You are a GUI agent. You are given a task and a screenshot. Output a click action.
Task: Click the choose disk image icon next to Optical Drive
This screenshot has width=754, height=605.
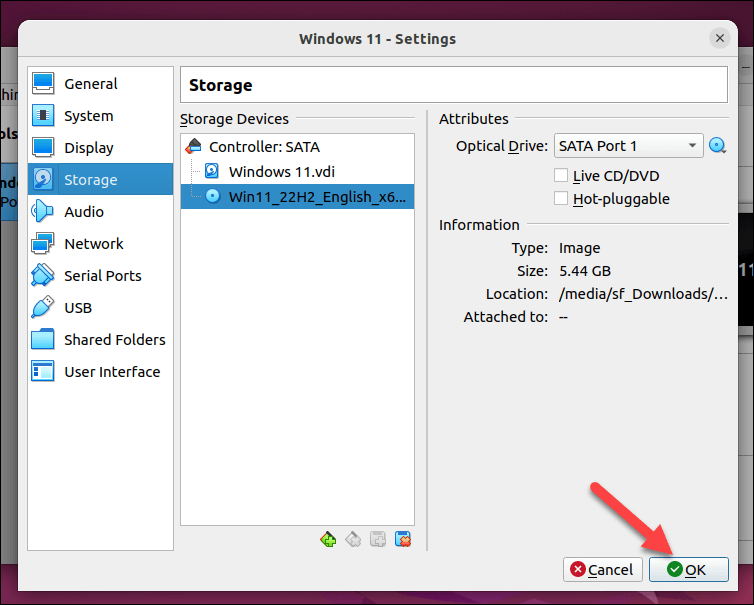coord(717,146)
